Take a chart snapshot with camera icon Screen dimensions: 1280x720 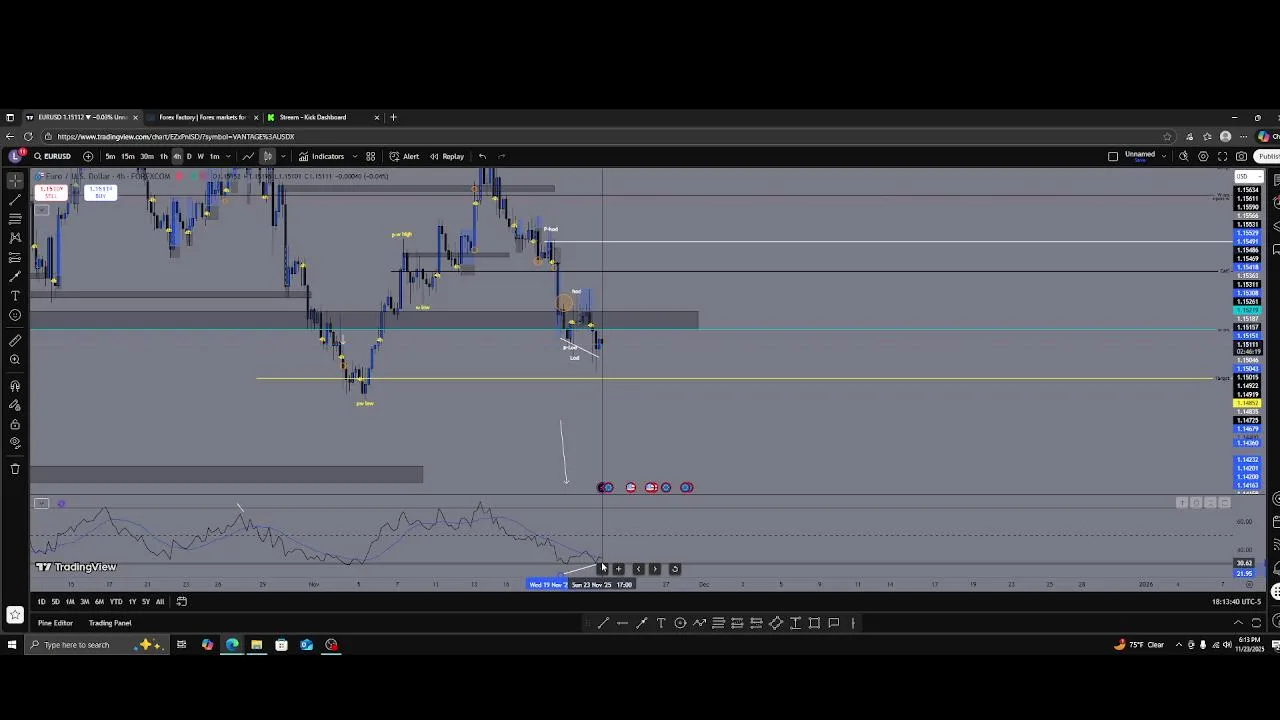[x=1241, y=156]
